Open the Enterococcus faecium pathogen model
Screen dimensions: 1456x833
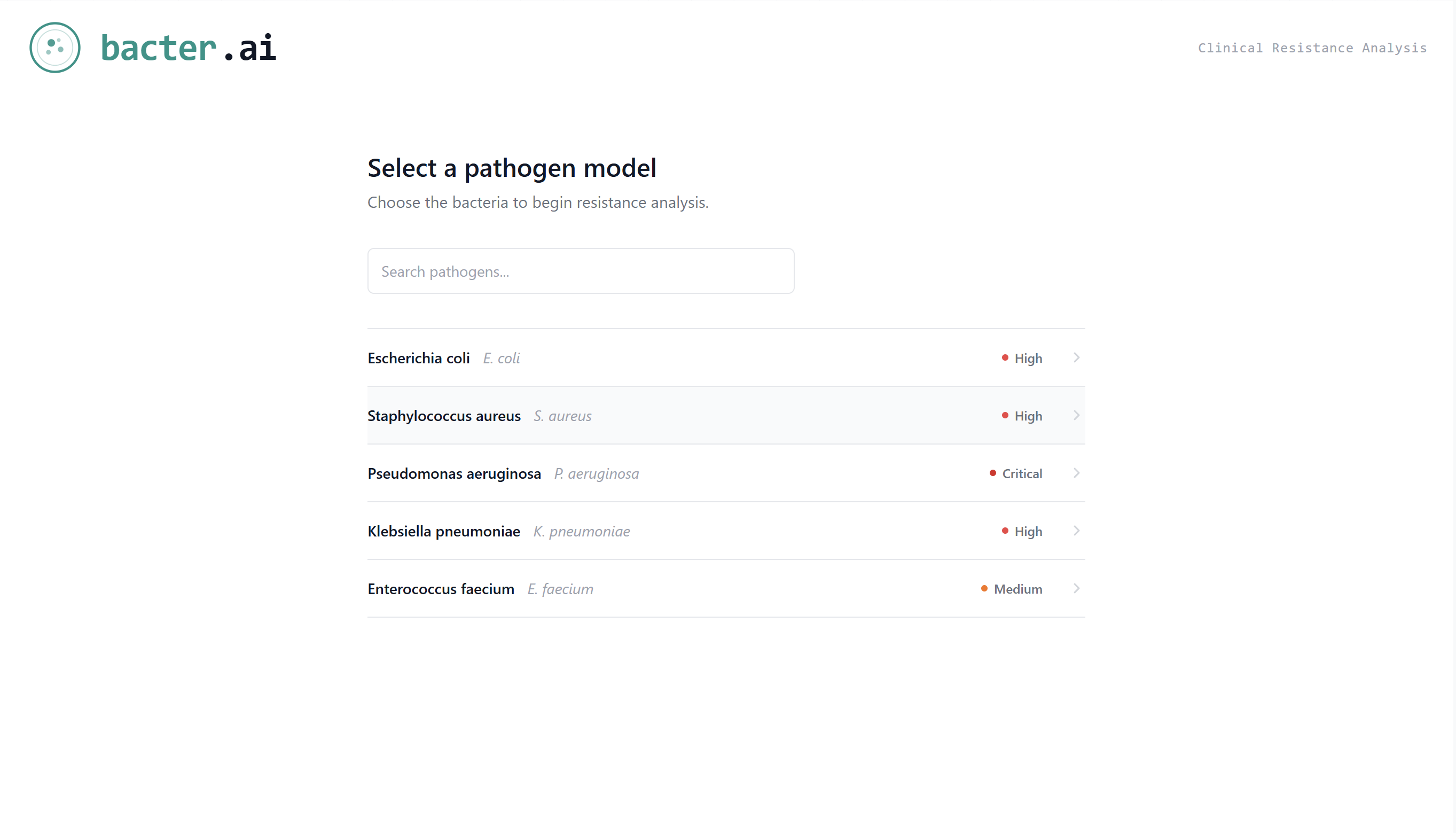(x=441, y=589)
